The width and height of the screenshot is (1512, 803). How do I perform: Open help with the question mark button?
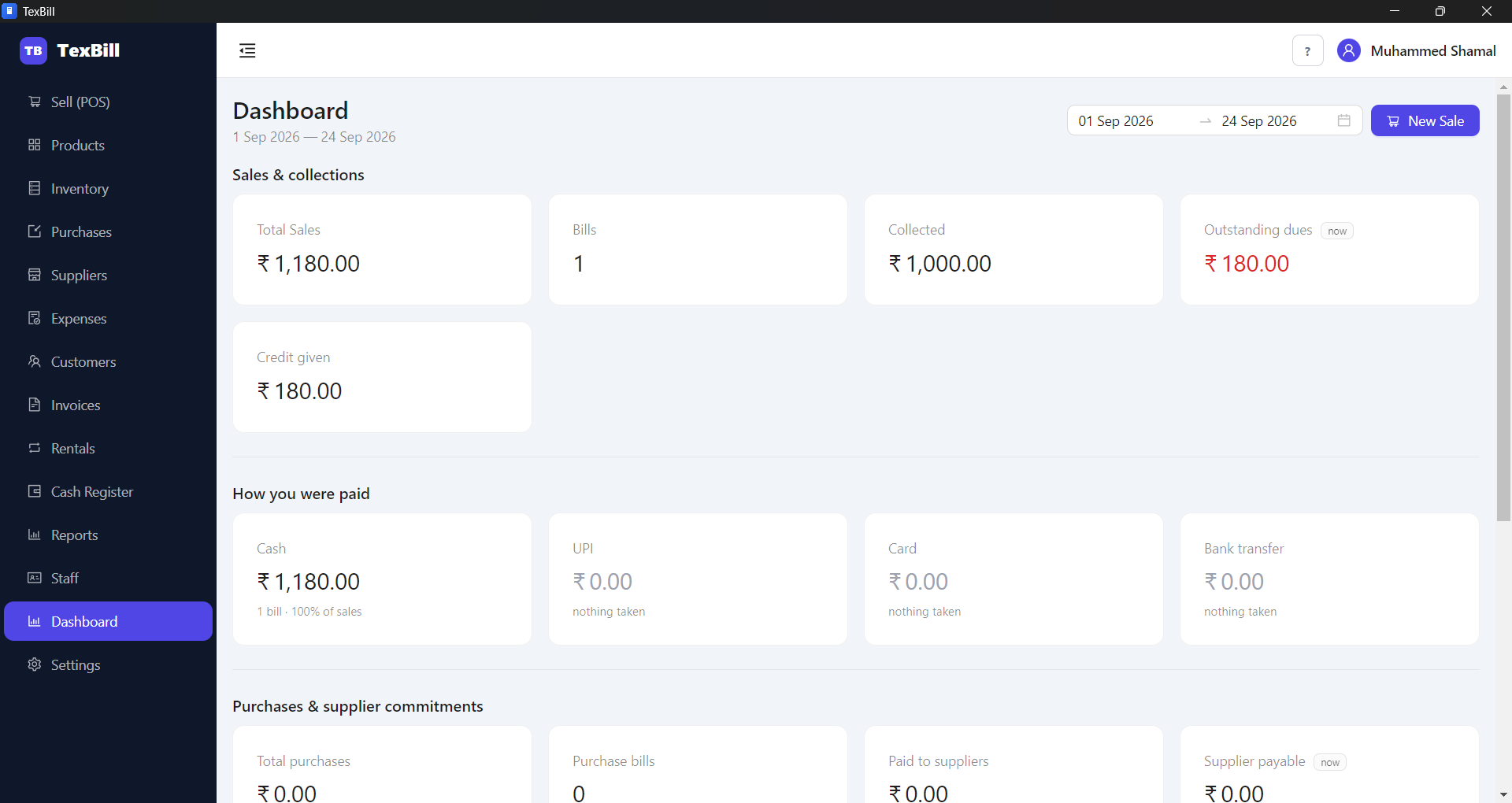[x=1308, y=50]
